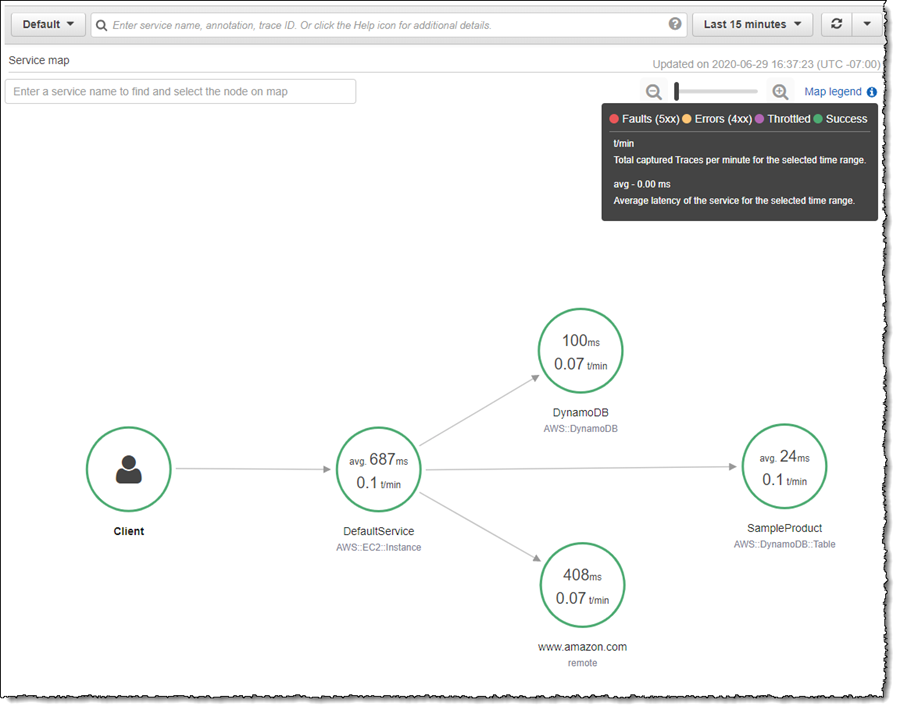
Task: Click the zoom in magnifier icon
Action: point(780,91)
